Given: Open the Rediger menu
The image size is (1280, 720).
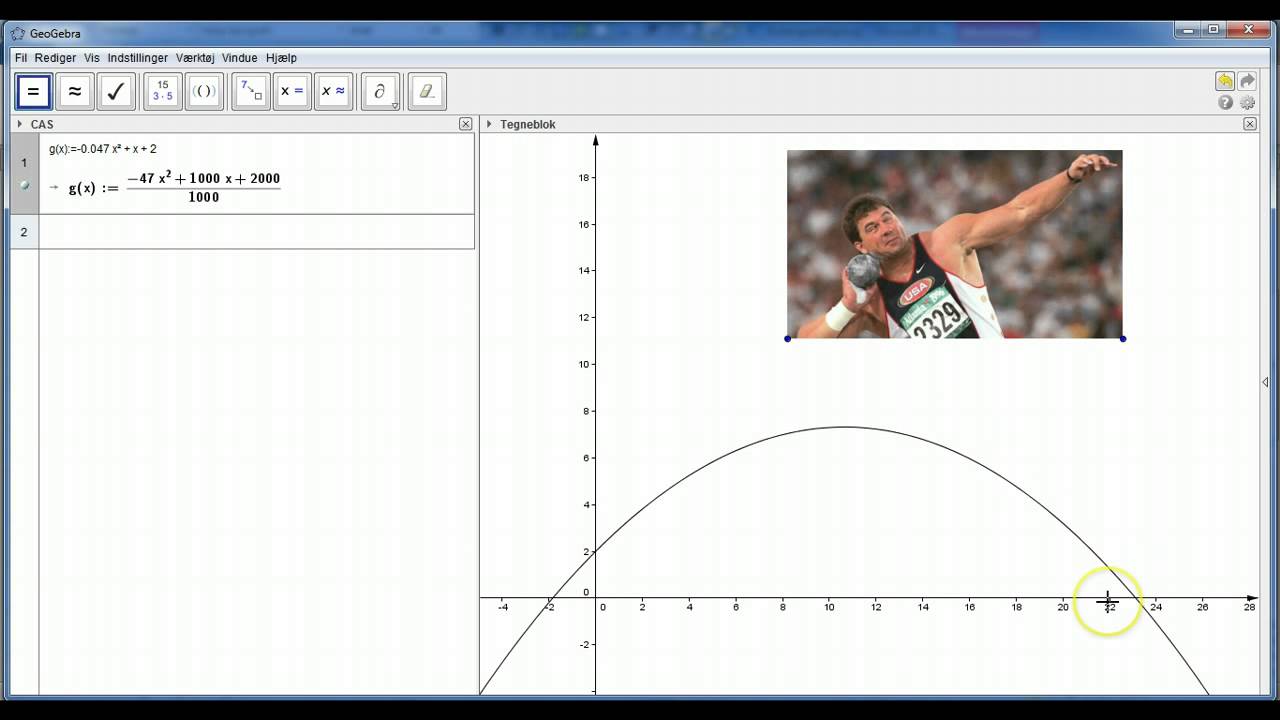Looking at the screenshot, I should coord(55,58).
